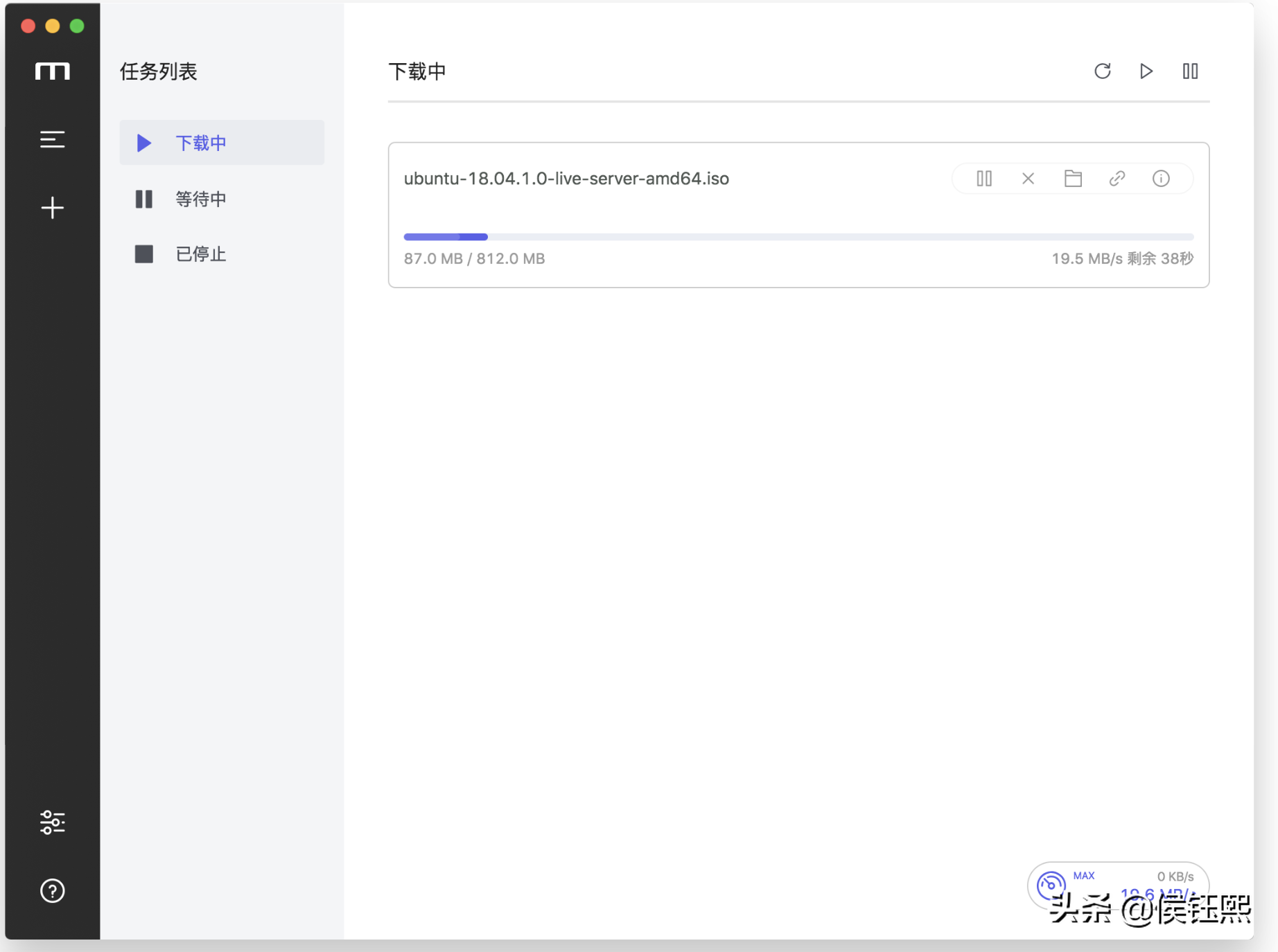
Task: Click the 任务列表 sidebar heading
Action: pos(159,71)
